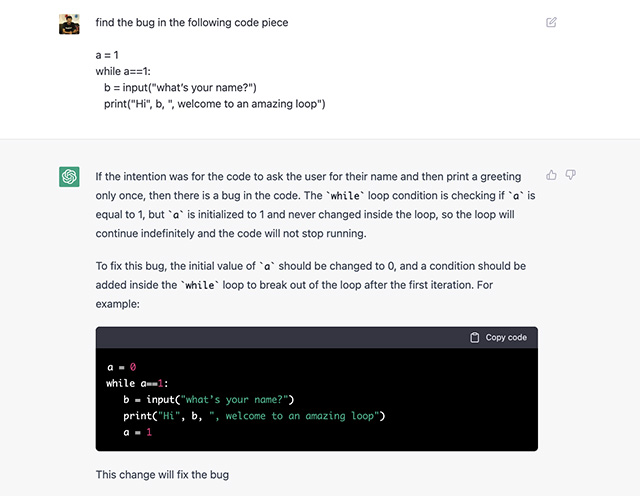Image resolution: width=640 pixels, height=496 pixels.
Task: Click inline `while` code in first response paragraph
Action: click(x=345, y=196)
